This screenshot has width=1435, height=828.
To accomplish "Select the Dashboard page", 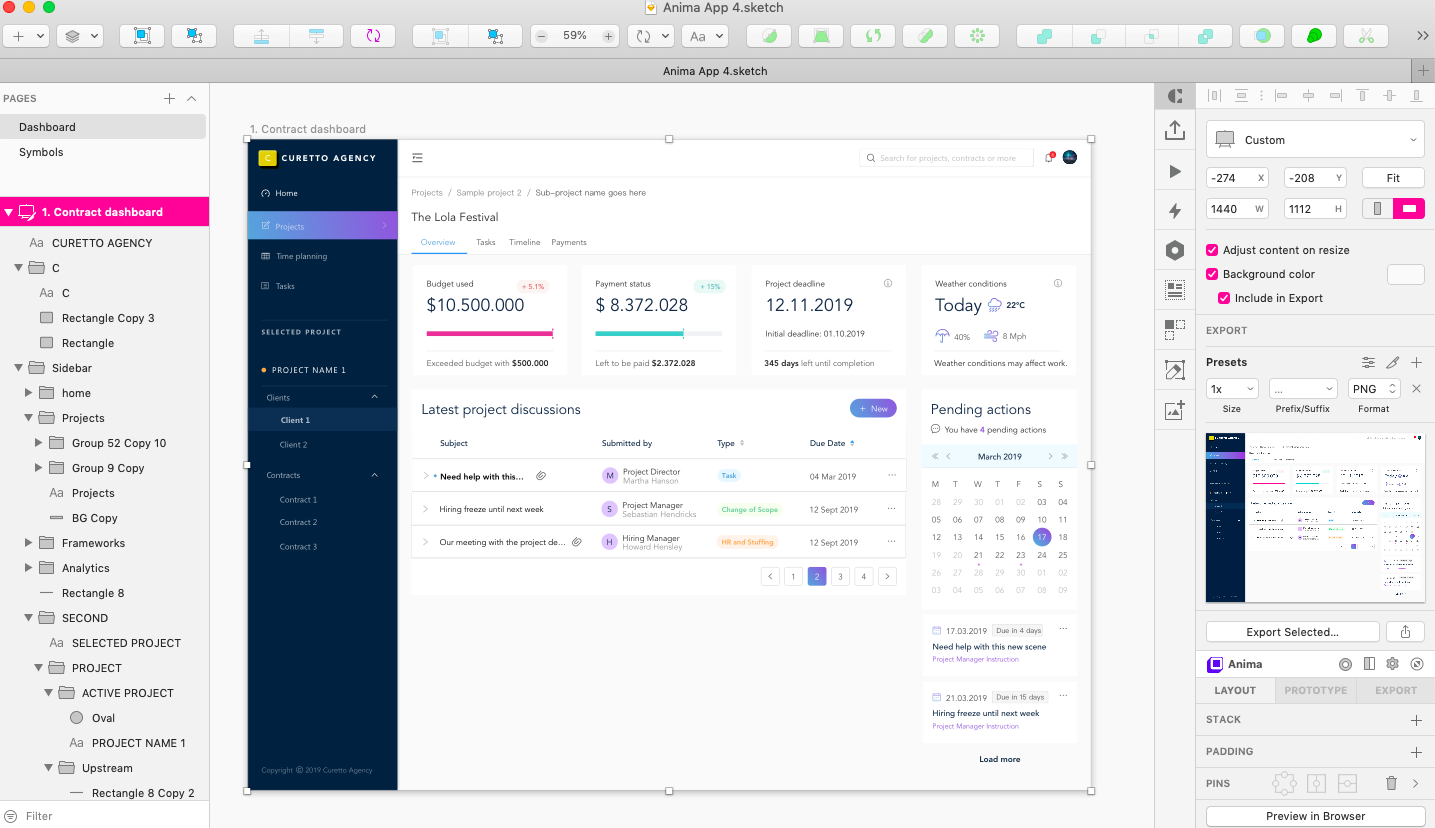I will tap(103, 127).
